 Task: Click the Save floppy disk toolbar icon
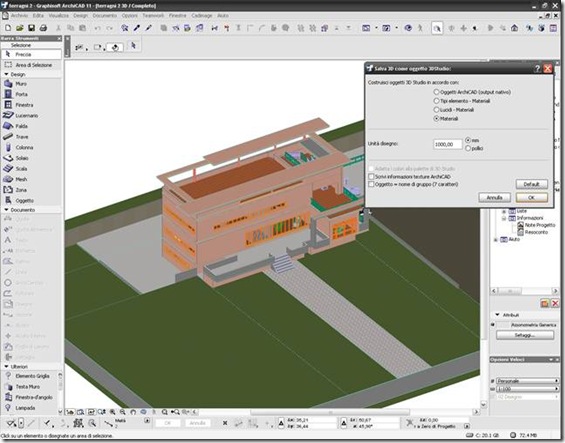click(x=31, y=28)
